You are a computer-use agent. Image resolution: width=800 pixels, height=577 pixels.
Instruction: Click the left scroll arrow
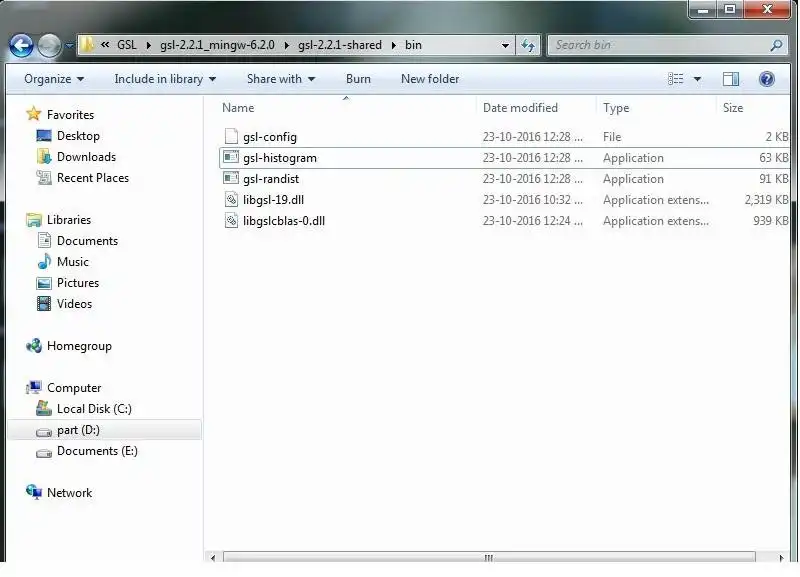click(213, 558)
